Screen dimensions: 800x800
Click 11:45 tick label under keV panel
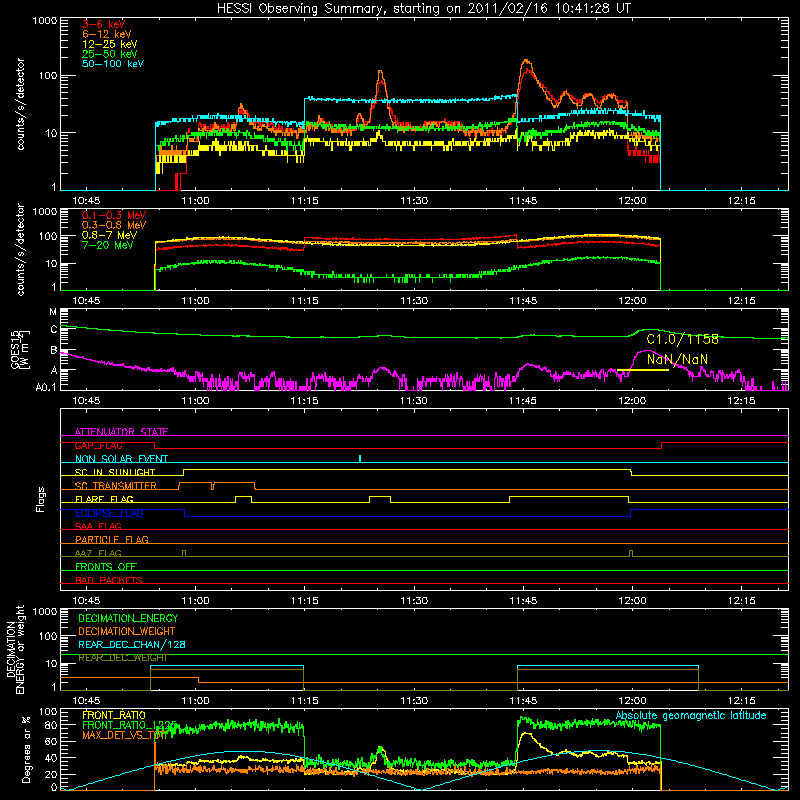523,201
